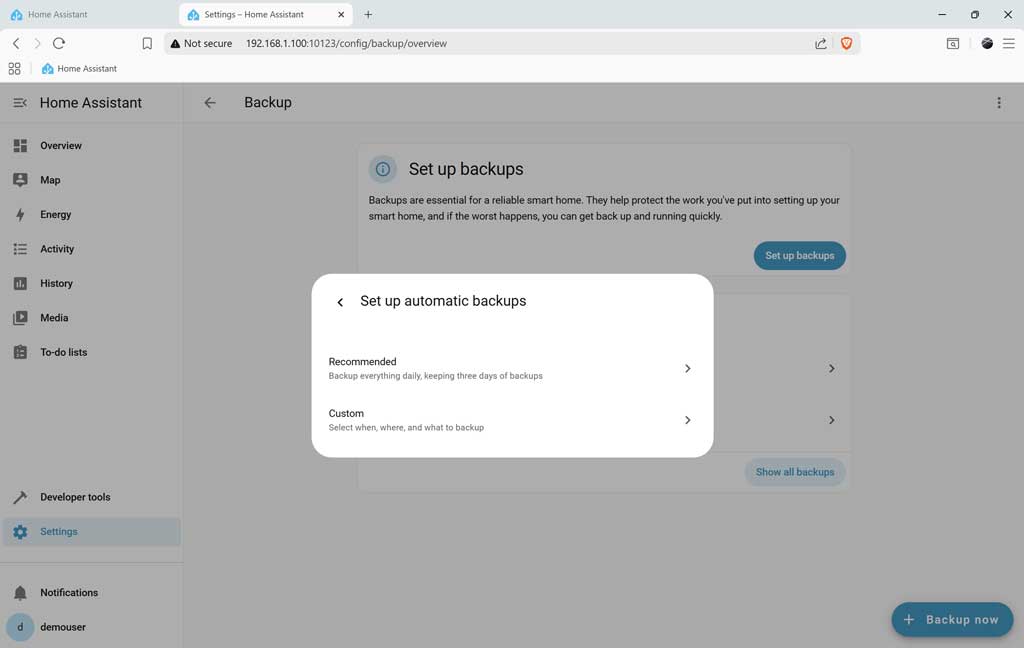Bookmark this page icon
Image resolution: width=1024 pixels, height=648 pixels.
(147, 43)
